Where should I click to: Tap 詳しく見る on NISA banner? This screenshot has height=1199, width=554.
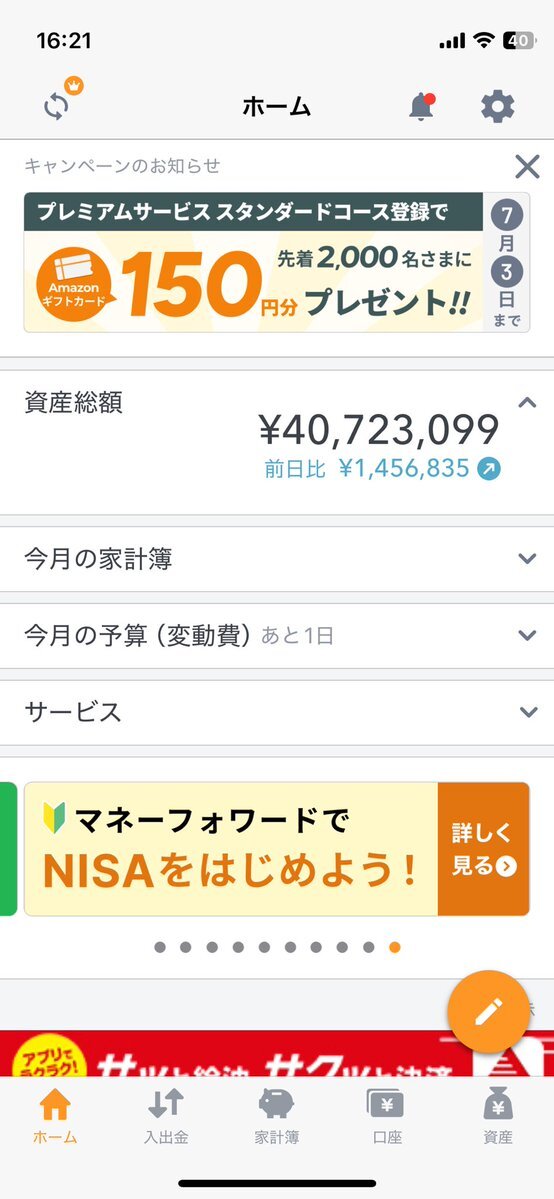[484, 849]
